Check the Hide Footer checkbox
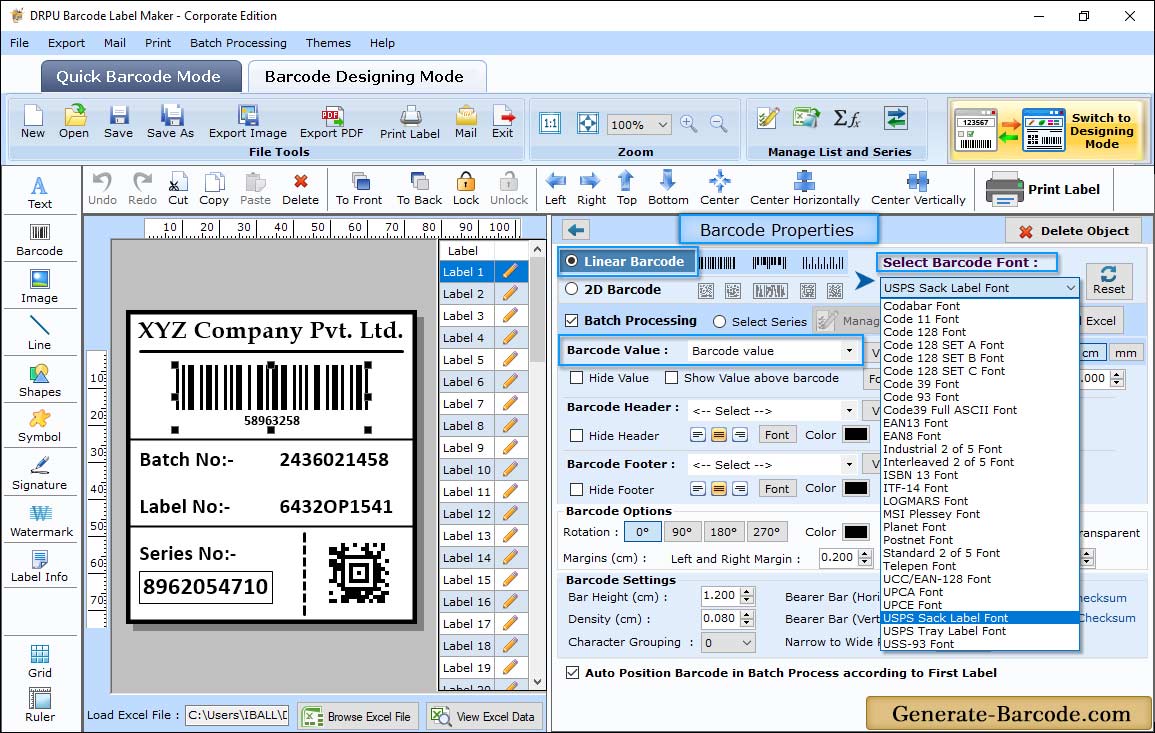 pyautogui.click(x=577, y=489)
